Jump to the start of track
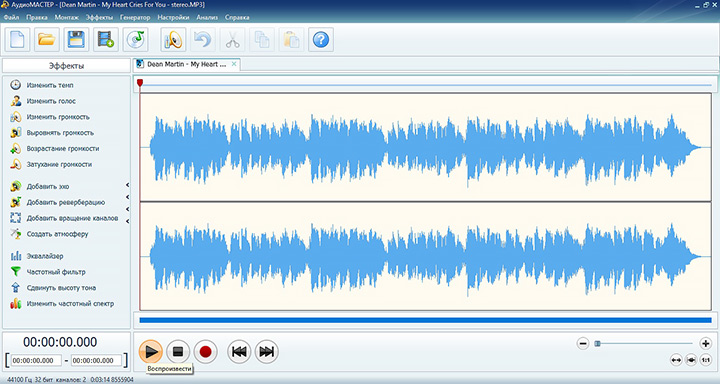The image size is (720, 384). [239, 352]
